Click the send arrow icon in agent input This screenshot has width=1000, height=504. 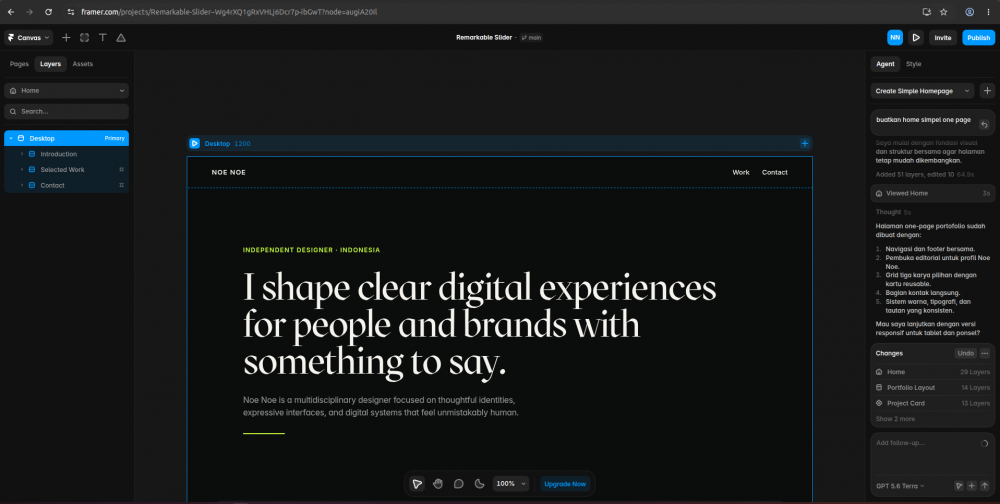985,486
